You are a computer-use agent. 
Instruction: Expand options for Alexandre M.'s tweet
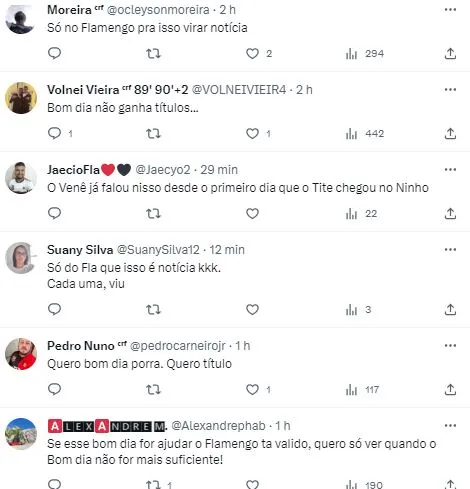tap(450, 426)
